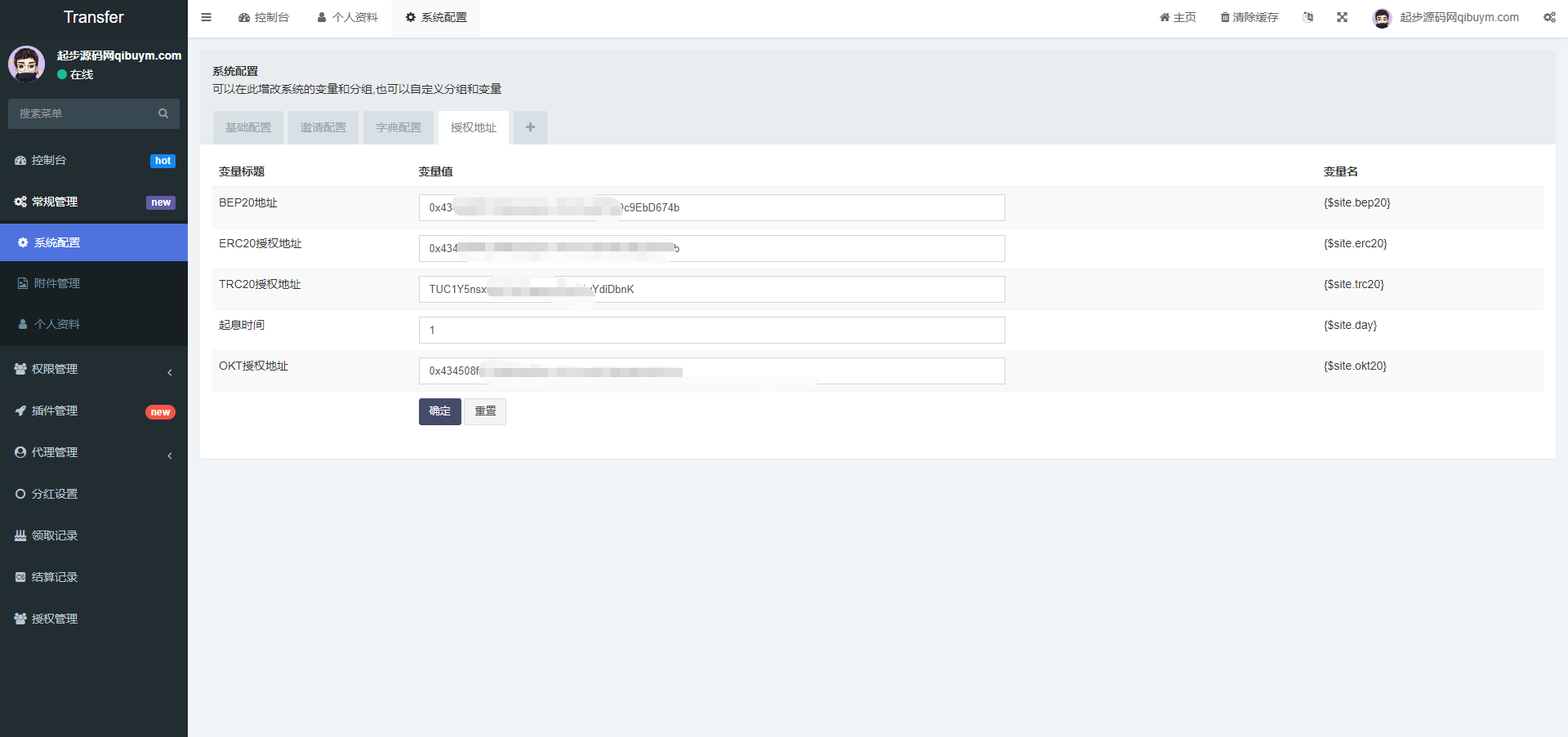The height and width of the screenshot is (737, 1568).
Task: Toggle the sidebar hamburger menu icon
Action: pyautogui.click(x=206, y=17)
